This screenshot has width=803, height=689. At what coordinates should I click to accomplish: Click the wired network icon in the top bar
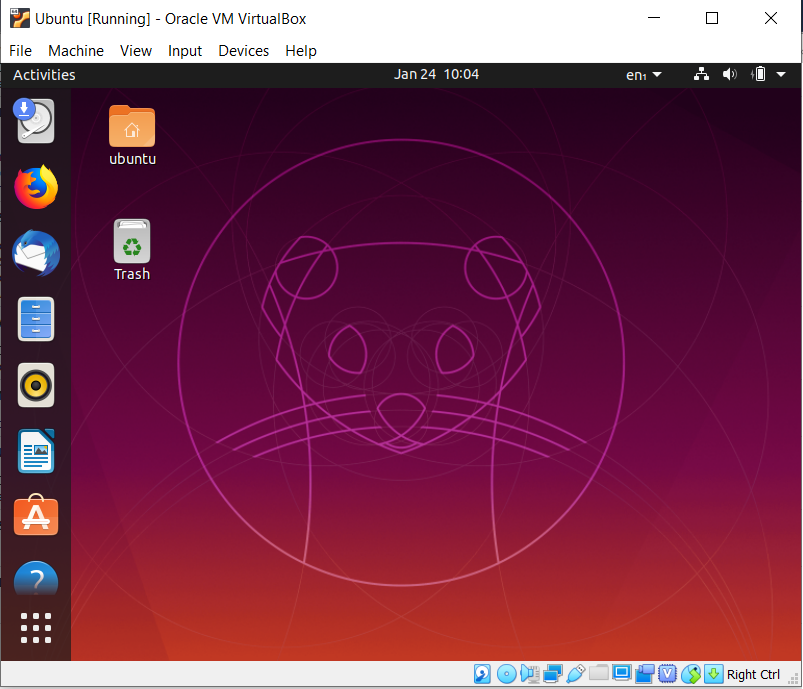pyautogui.click(x=701, y=74)
